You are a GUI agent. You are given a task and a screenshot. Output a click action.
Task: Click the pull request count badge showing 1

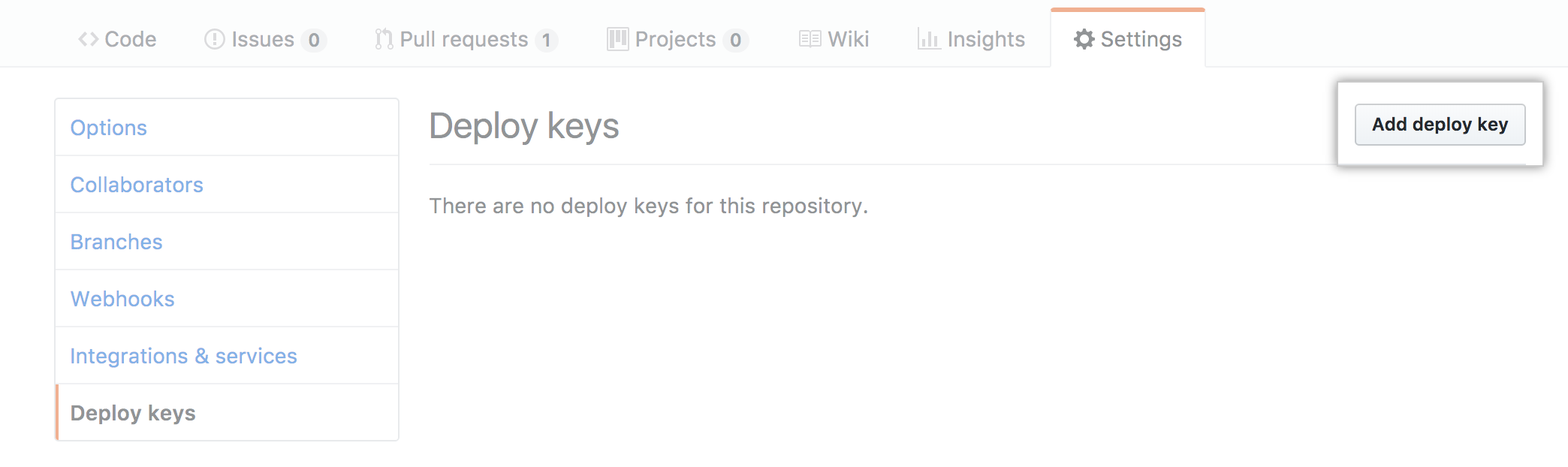[548, 40]
